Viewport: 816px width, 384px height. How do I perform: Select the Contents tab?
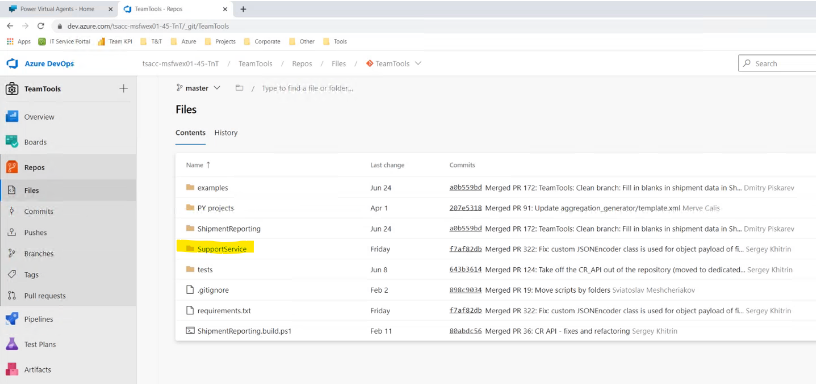tap(190, 133)
